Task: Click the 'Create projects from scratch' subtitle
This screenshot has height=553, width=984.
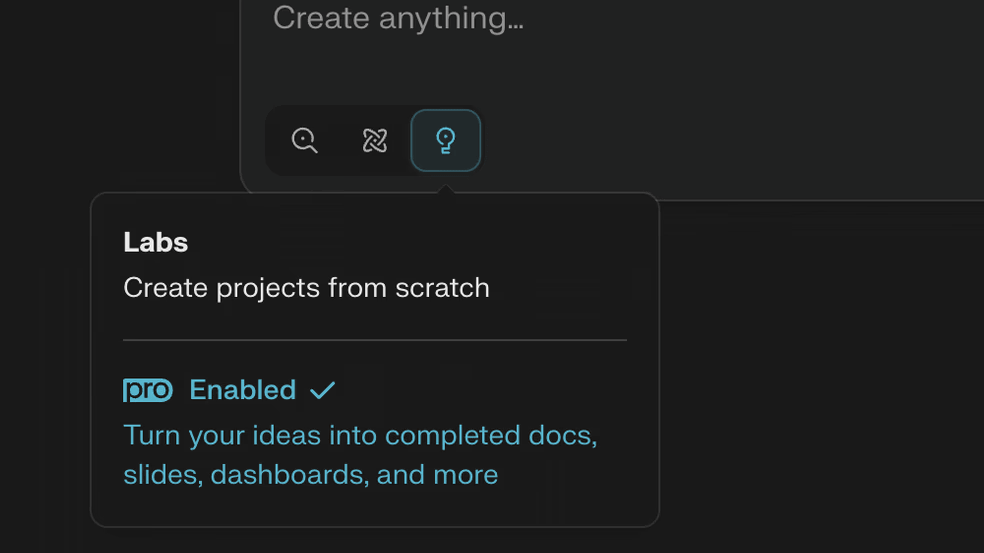Action: click(306, 288)
